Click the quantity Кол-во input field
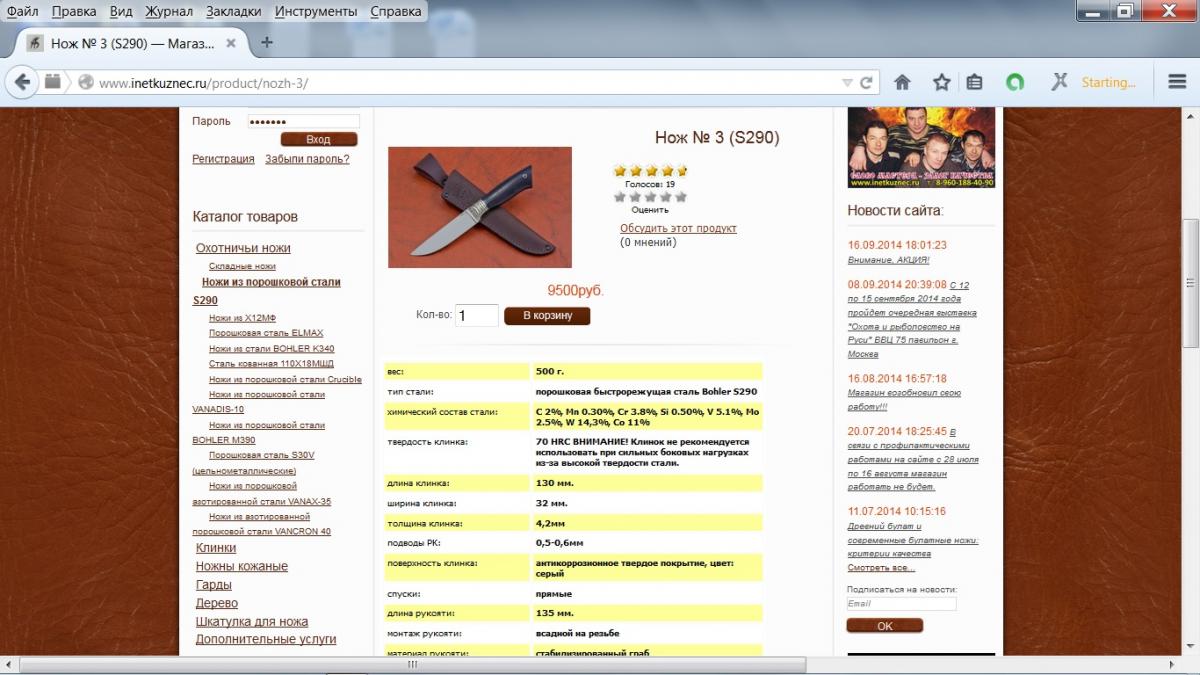 coord(477,316)
